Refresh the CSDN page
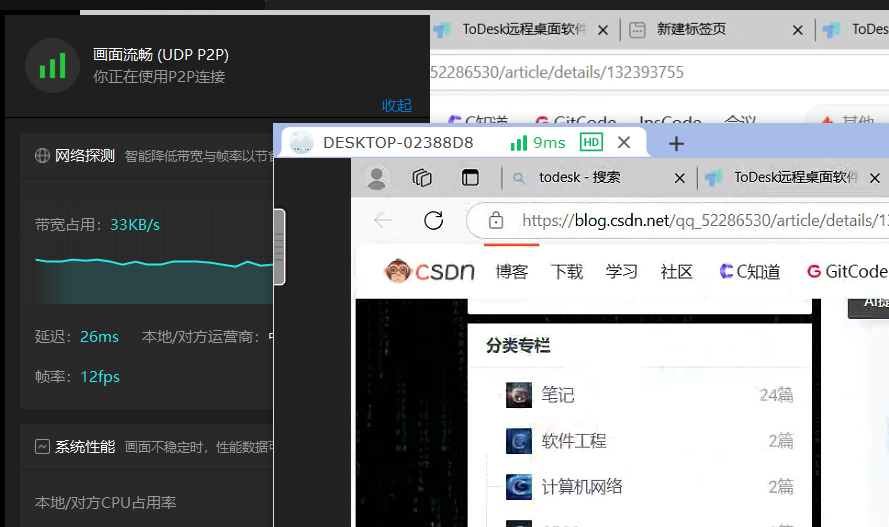This screenshot has height=527, width=889. pos(434,220)
